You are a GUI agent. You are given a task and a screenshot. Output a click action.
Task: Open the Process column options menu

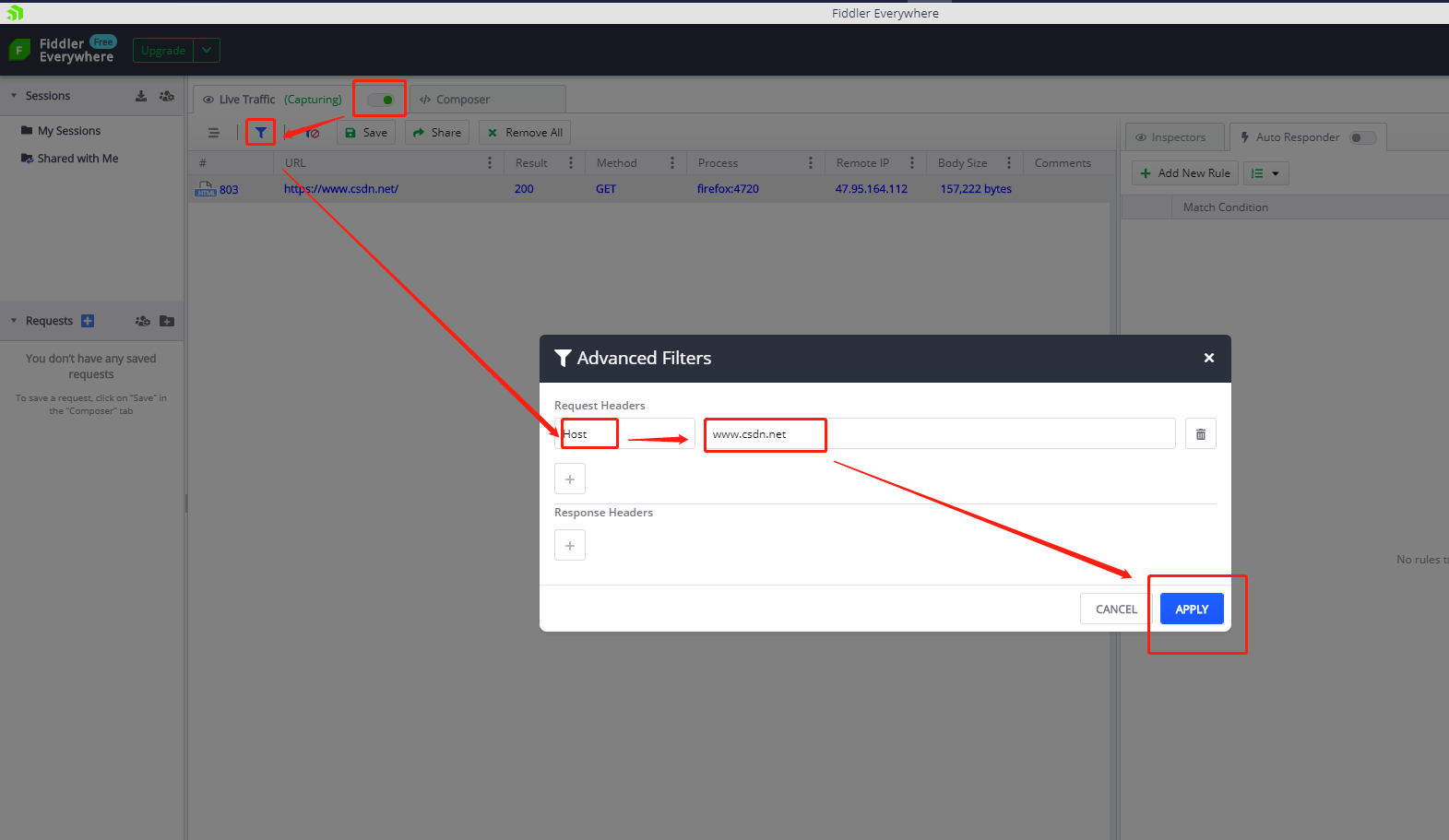coord(811,163)
